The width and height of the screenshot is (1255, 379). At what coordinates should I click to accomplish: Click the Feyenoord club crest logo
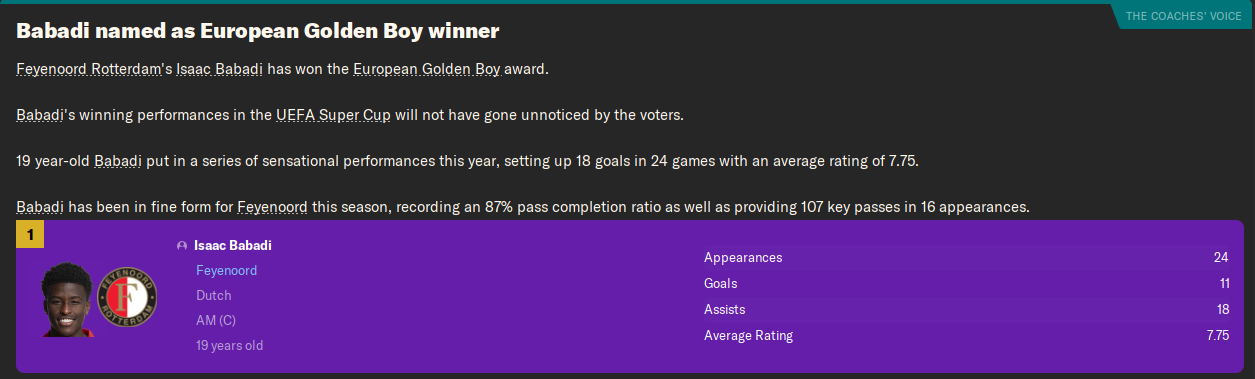126,298
